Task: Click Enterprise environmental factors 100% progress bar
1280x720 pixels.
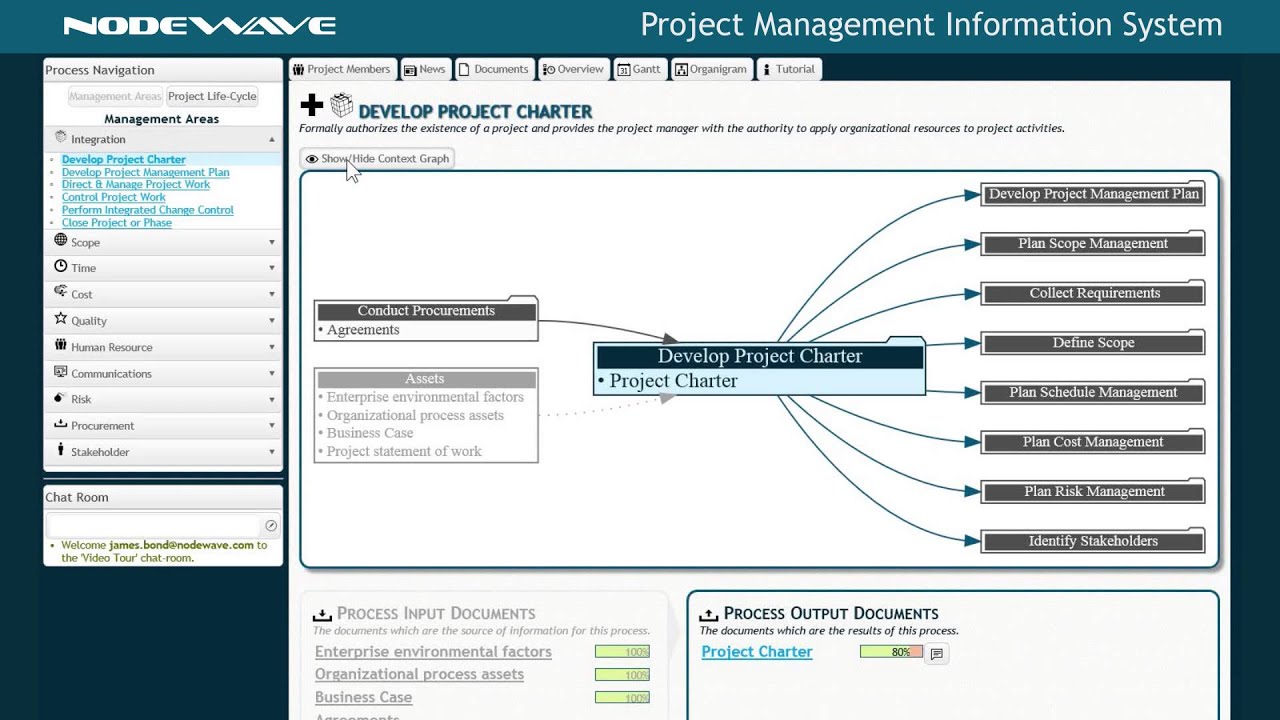Action: pos(622,652)
